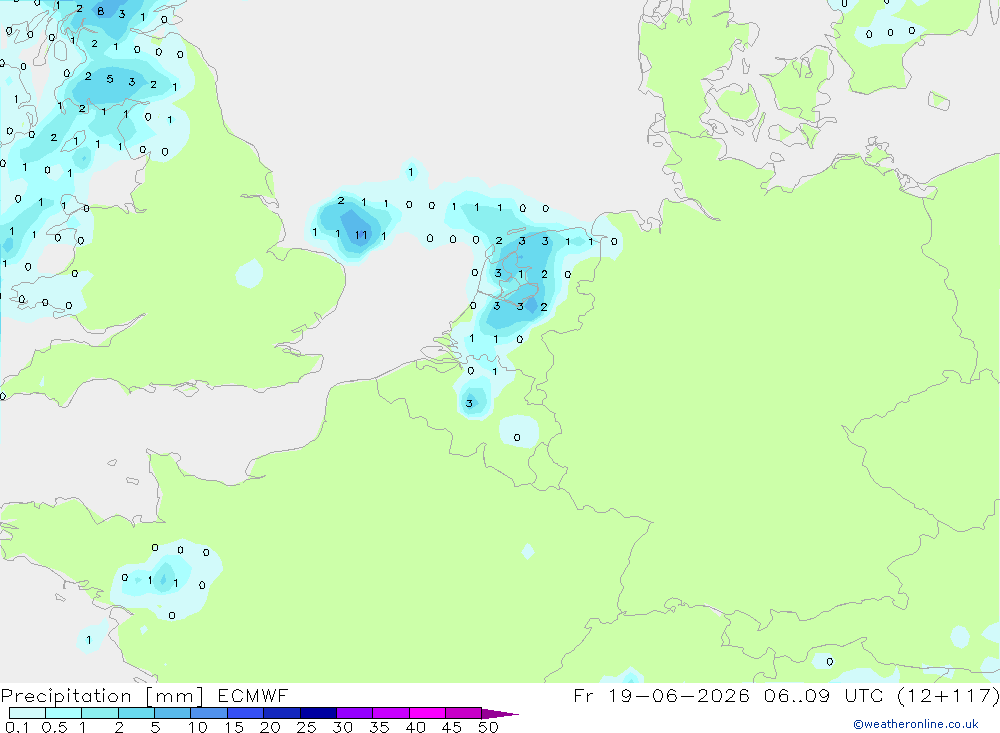Click the isolated '3' value over Belgium
The width and height of the screenshot is (1000, 733).
click(469, 403)
